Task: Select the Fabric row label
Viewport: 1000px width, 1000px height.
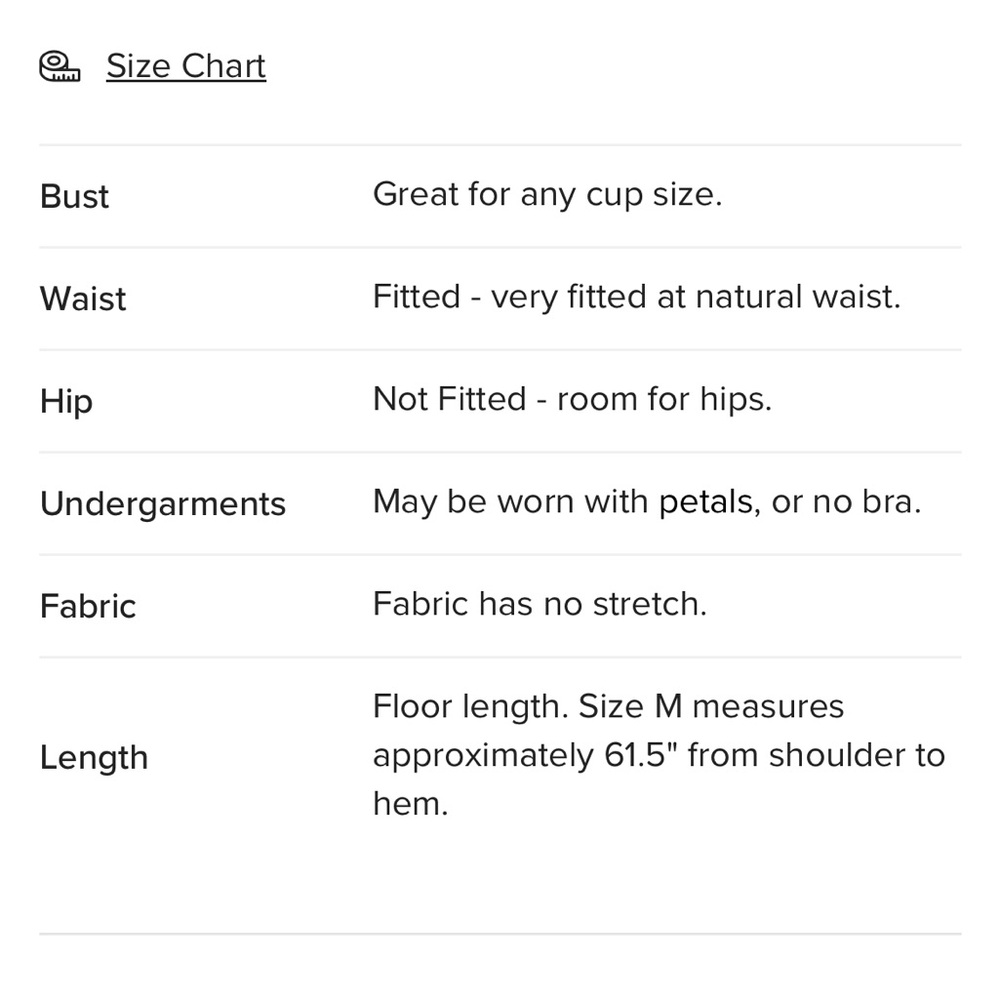Action: pos(88,606)
